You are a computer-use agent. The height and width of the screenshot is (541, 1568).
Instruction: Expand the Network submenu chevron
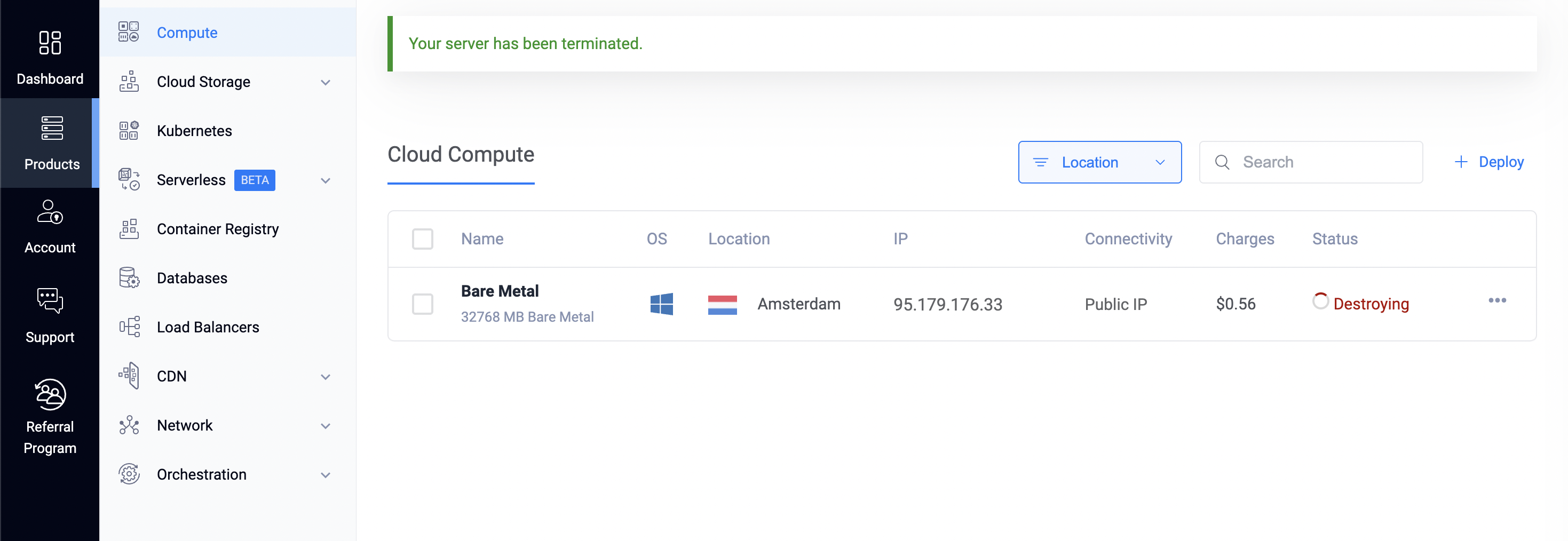point(326,426)
